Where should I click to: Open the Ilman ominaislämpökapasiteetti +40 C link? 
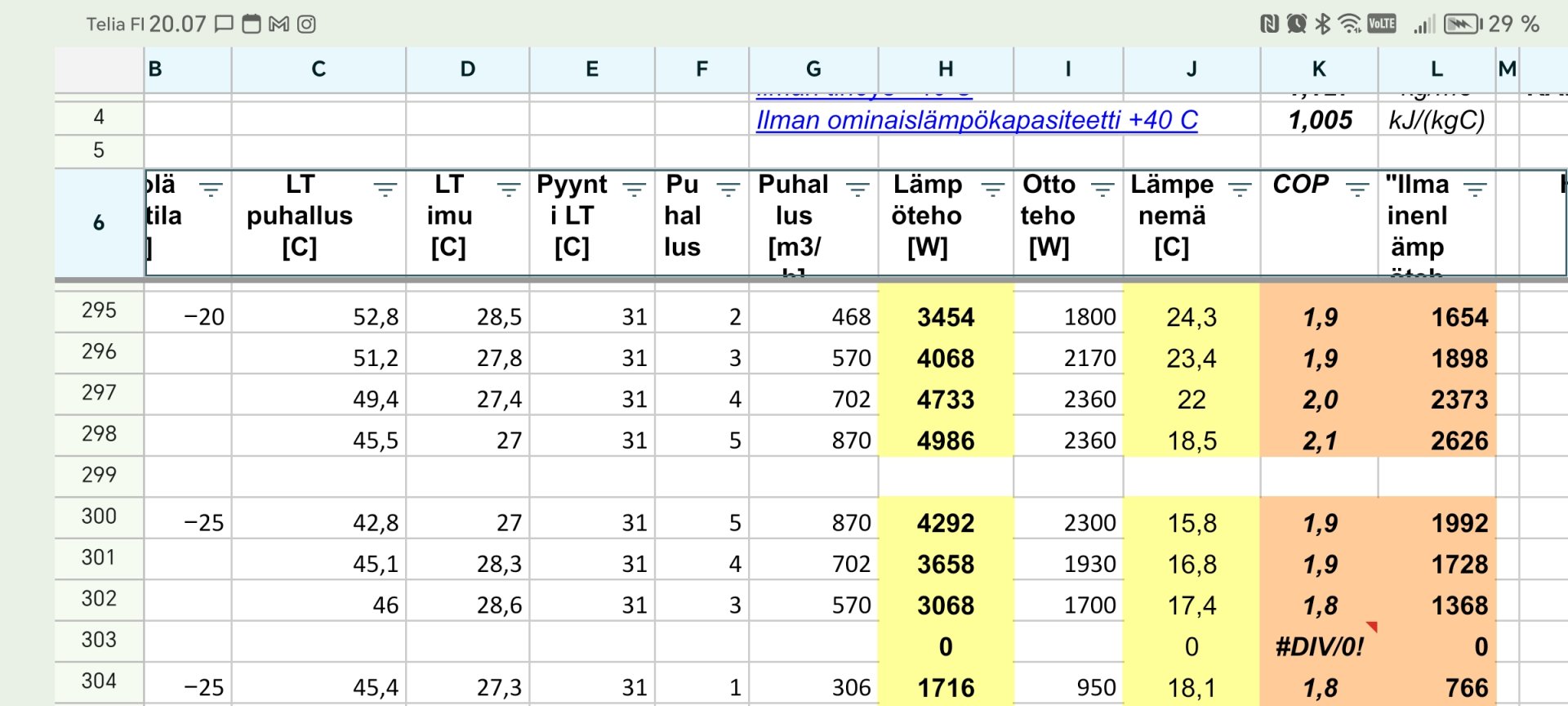tap(976, 120)
